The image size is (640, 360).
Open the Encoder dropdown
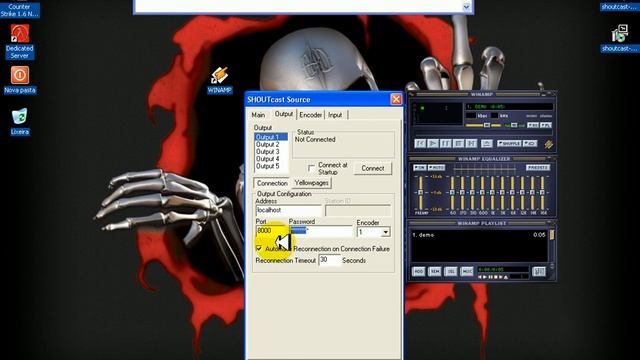(385, 232)
